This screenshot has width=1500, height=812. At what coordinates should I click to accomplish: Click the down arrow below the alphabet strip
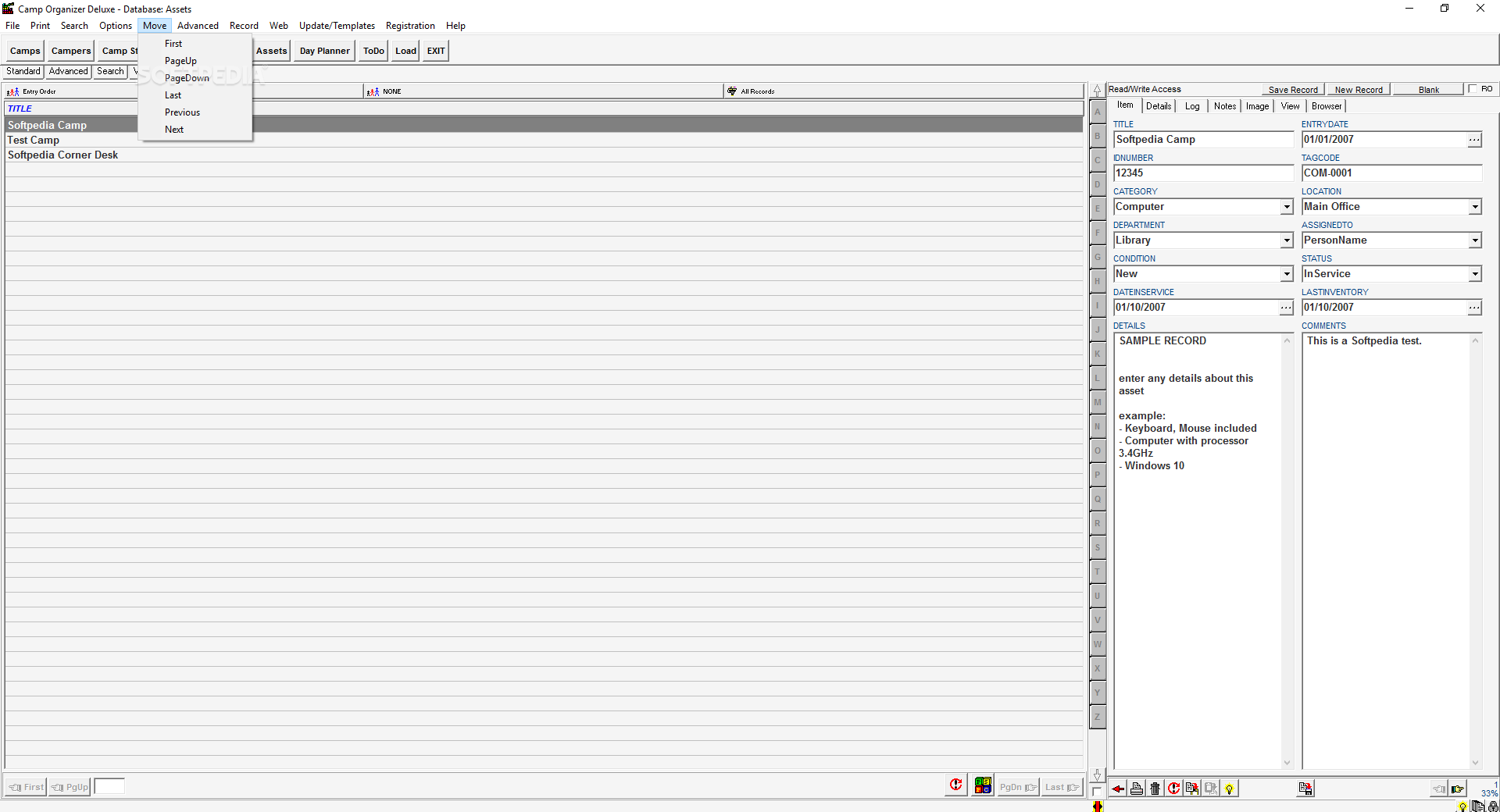1098,775
